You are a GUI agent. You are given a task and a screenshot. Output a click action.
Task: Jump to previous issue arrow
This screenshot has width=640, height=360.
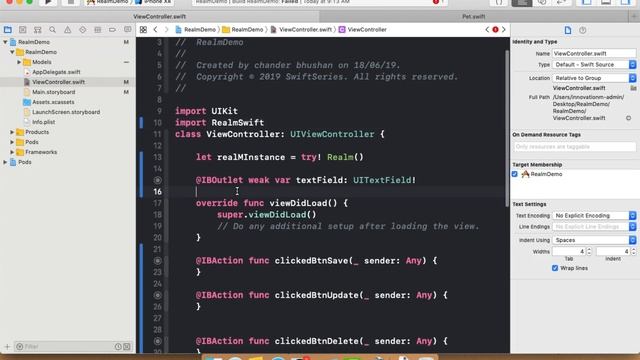487,29
